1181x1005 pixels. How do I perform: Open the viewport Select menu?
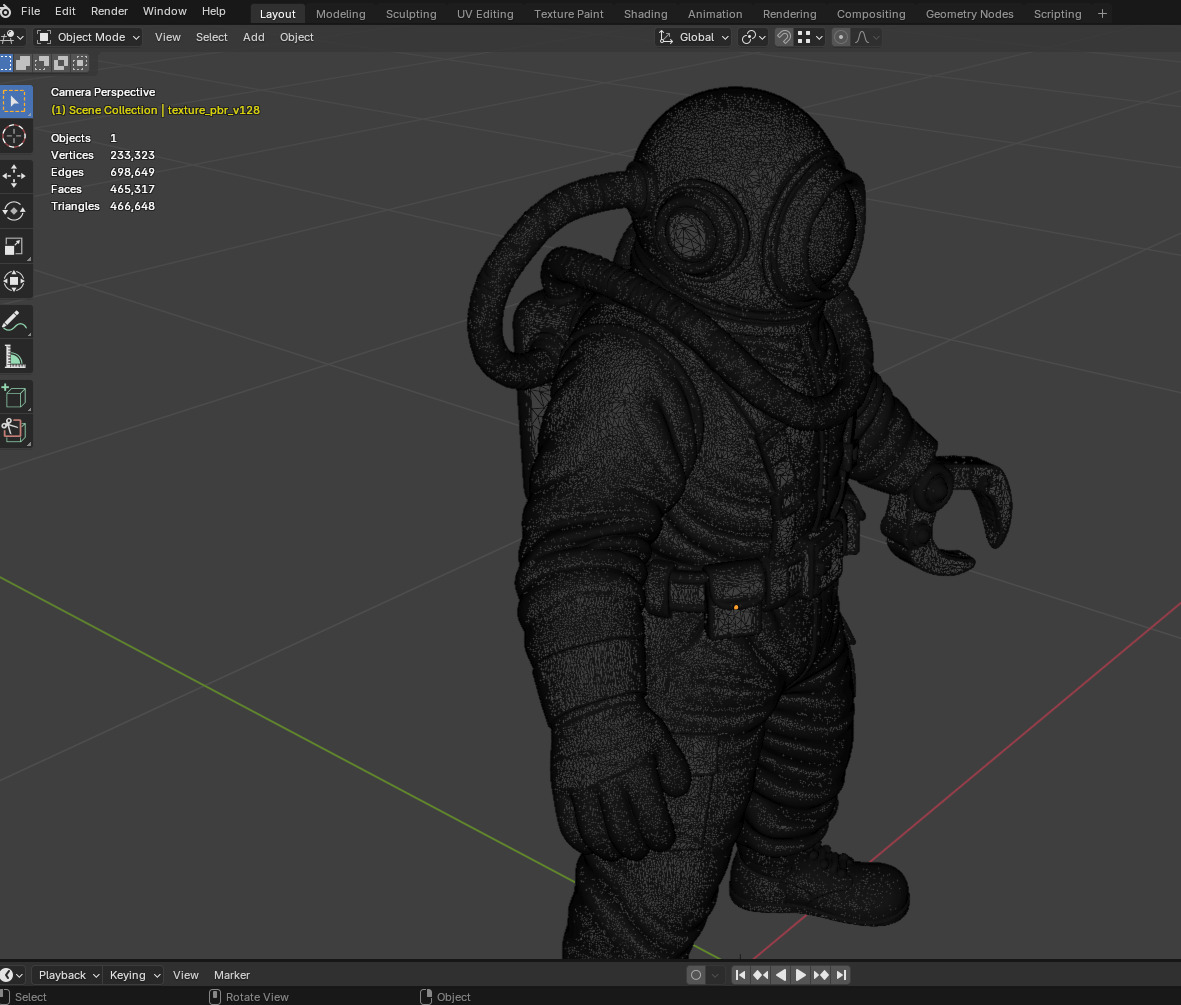(x=212, y=37)
